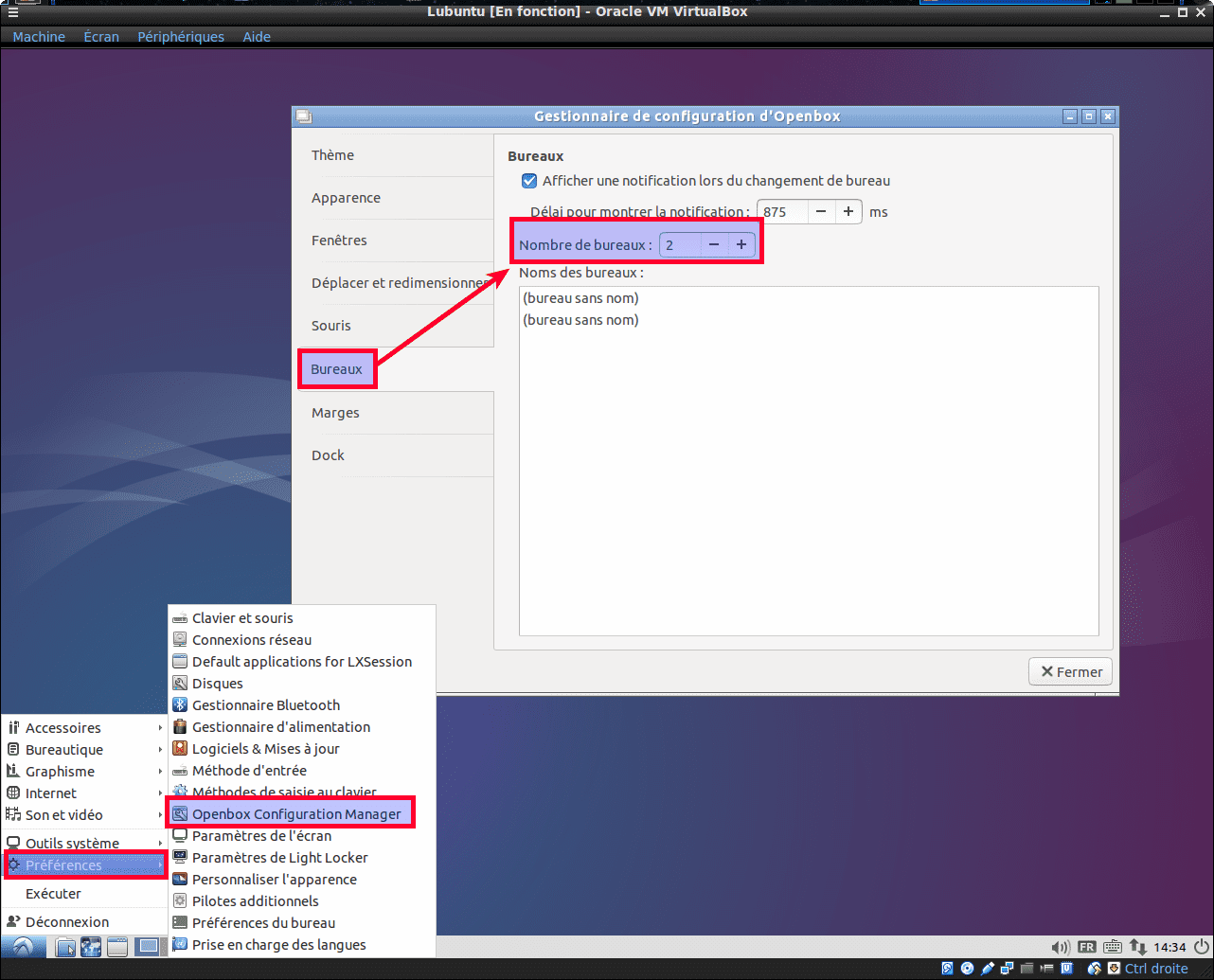This screenshot has height=980, width=1214.
Task: Open Personnaliser l'apparence menu entry
Action: pyautogui.click(x=302, y=880)
